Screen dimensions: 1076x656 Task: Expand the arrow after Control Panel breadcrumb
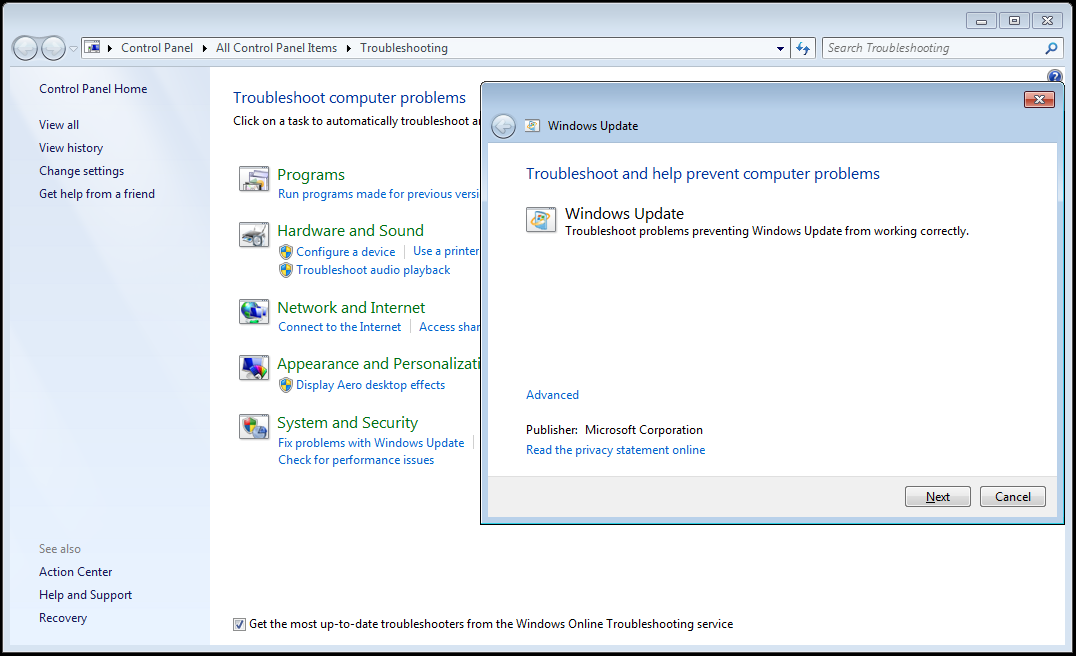[x=204, y=48]
